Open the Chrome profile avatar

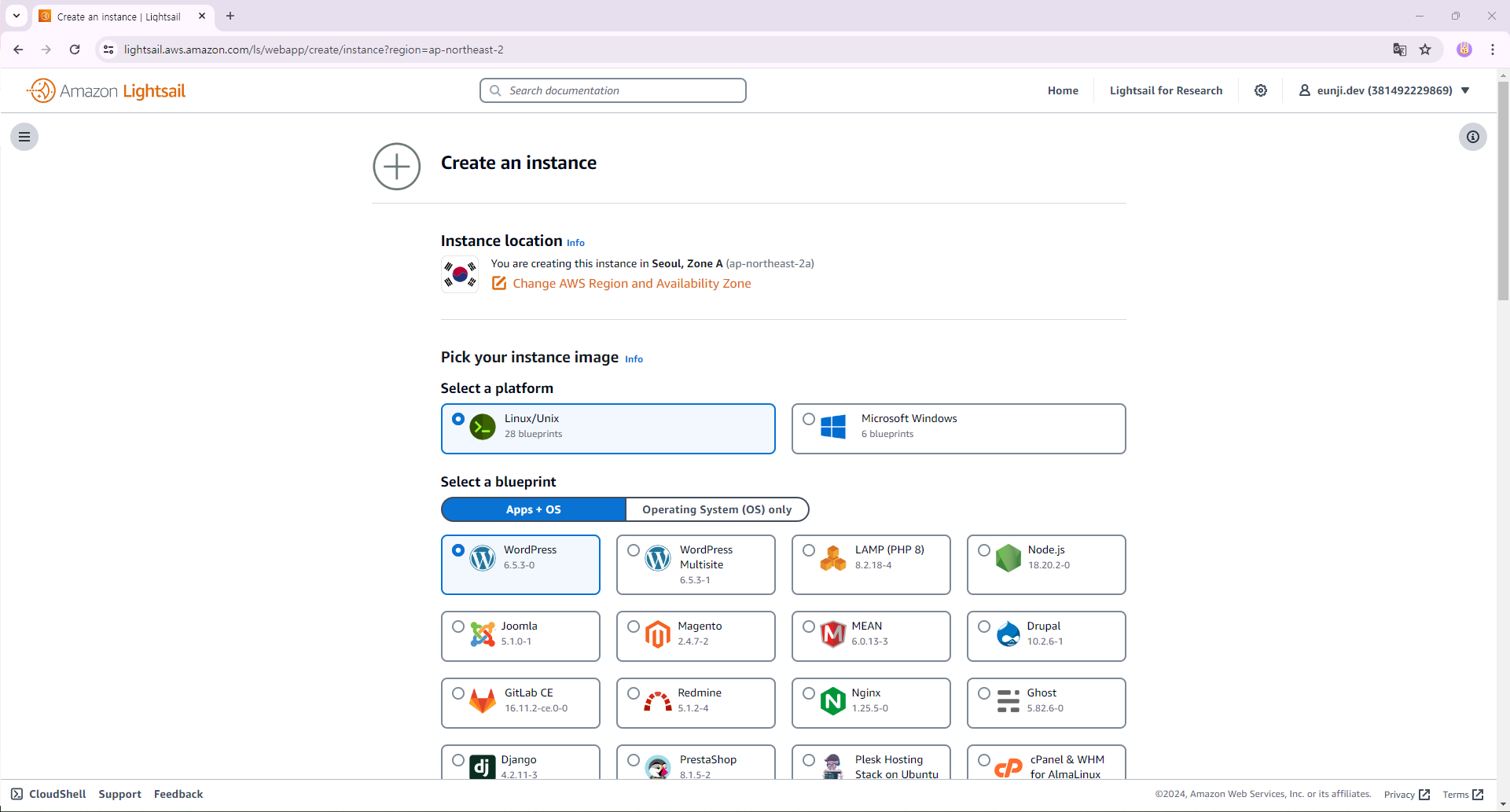[x=1464, y=50]
